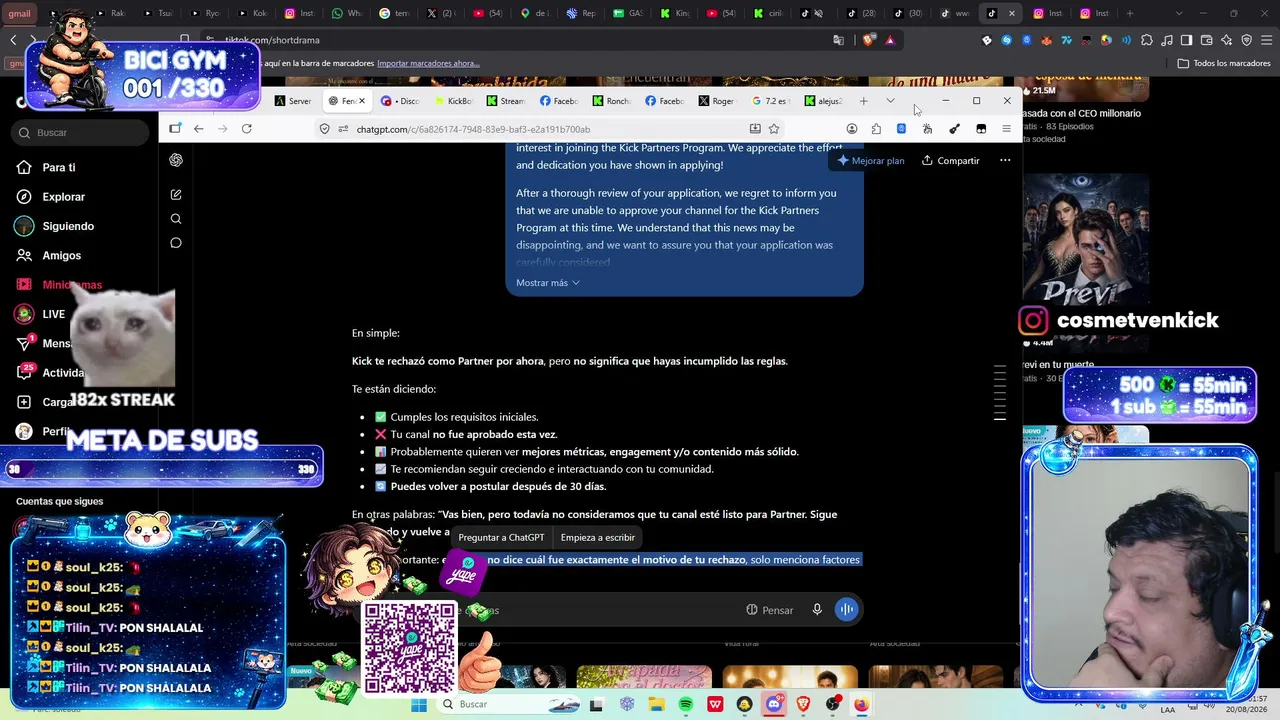
Task: Open Para ti in TikTok sidebar
Action: [58, 168]
